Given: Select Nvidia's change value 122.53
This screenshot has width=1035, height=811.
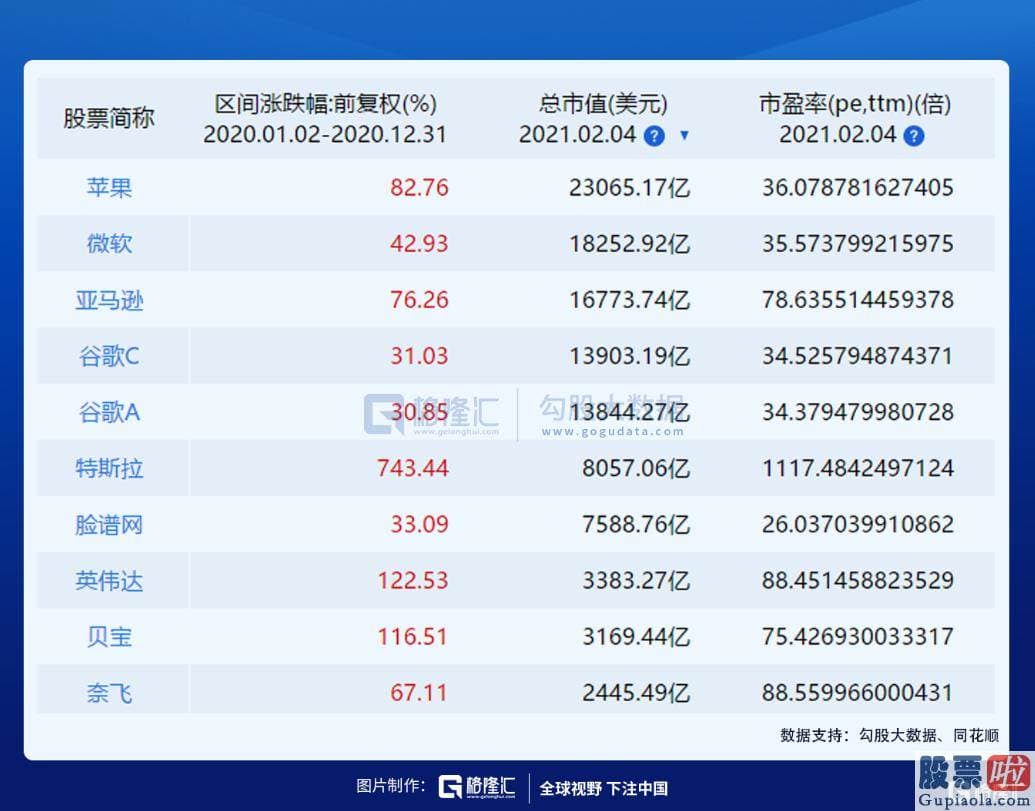Looking at the screenshot, I should click(x=413, y=581).
